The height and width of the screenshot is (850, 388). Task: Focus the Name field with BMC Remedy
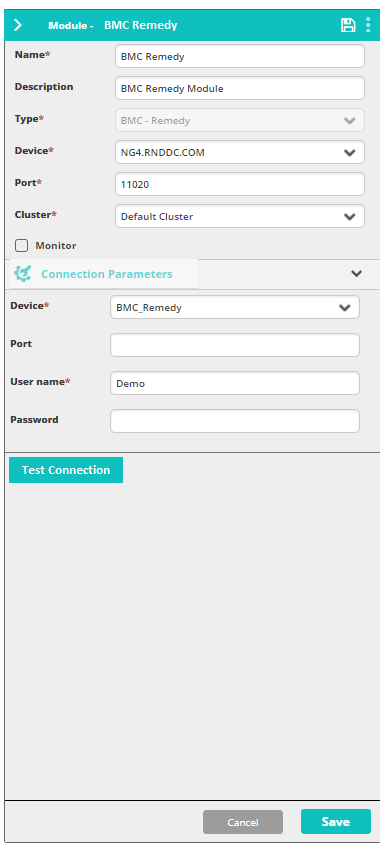click(240, 56)
